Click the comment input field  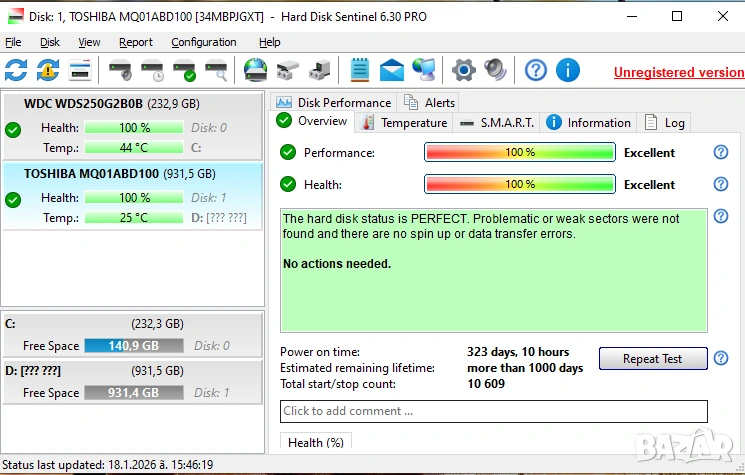coord(494,411)
